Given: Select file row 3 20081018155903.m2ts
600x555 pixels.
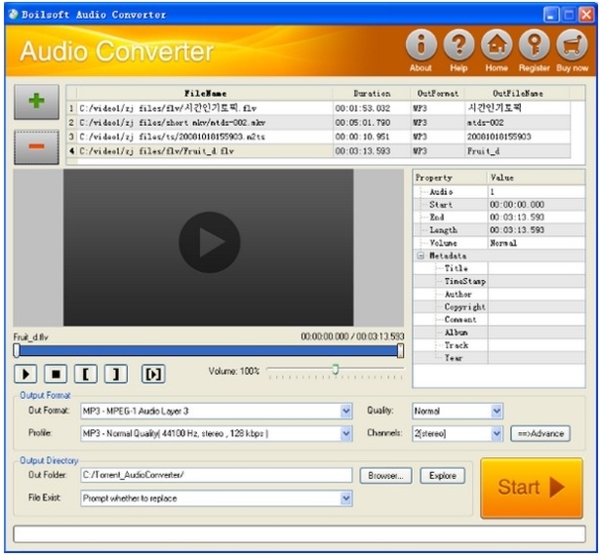Looking at the screenshot, I should point(318,137).
